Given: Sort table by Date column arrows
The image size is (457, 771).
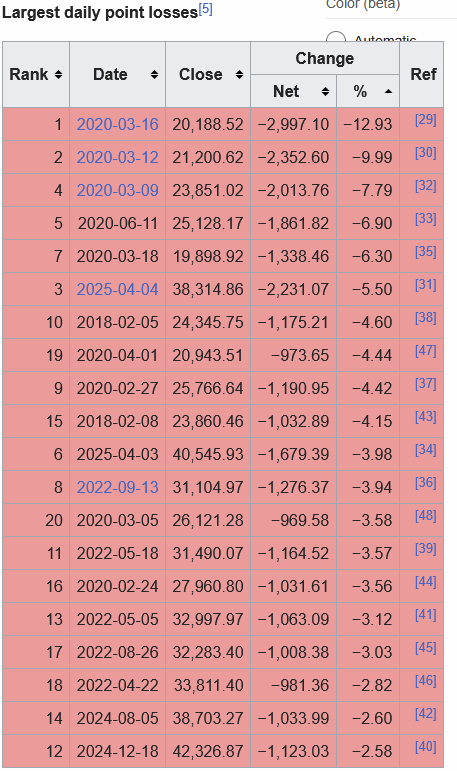Looking at the screenshot, I should point(154,75).
